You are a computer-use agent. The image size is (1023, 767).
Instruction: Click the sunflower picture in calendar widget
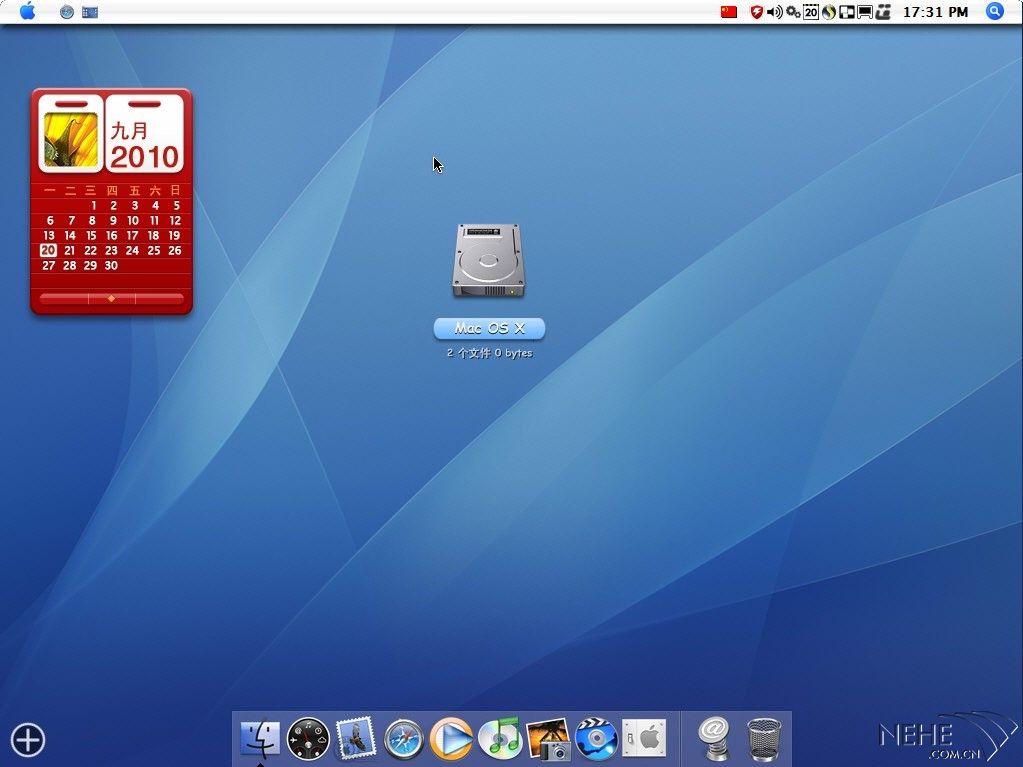tap(70, 139)
